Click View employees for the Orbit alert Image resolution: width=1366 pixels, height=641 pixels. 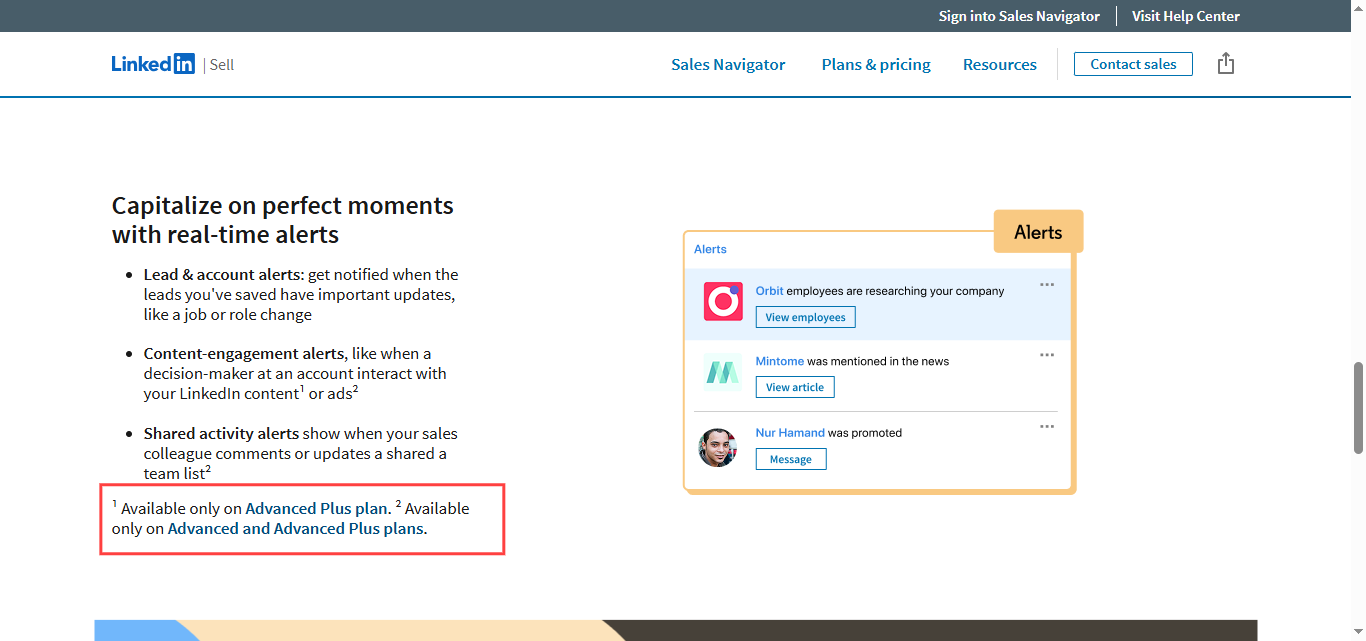point(805,317)
